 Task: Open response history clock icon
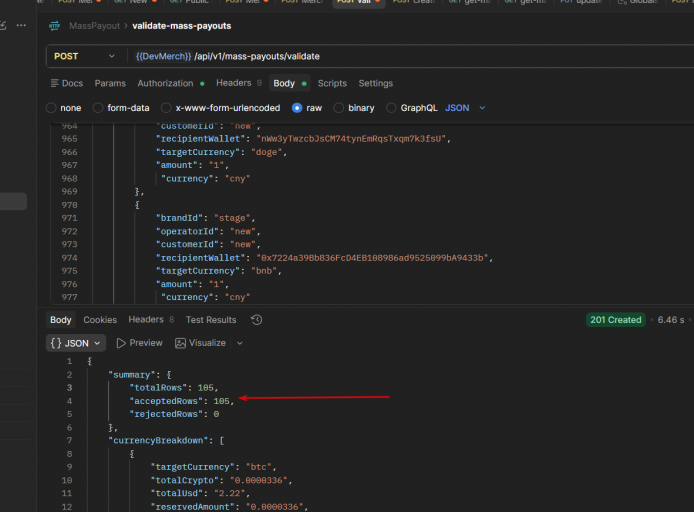[x=257, y=320]
